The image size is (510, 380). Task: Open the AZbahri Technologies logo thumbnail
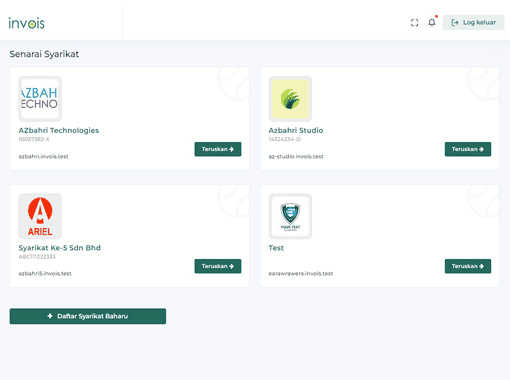point(40,99)
